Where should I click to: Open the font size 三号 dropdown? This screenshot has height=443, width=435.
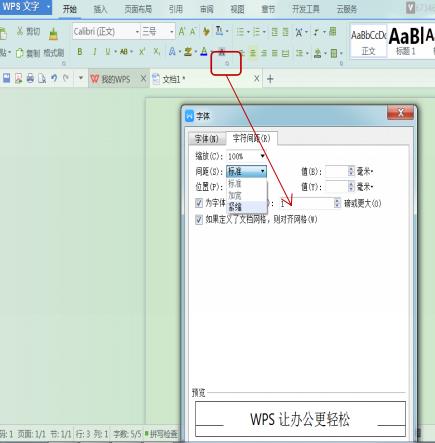[172, 32]
